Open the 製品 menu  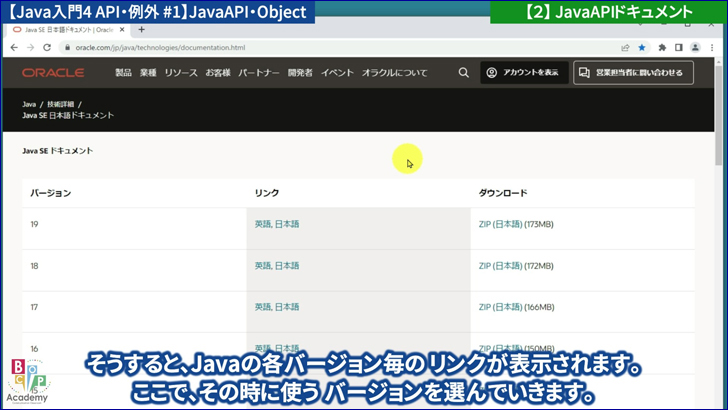click(124, 72)
